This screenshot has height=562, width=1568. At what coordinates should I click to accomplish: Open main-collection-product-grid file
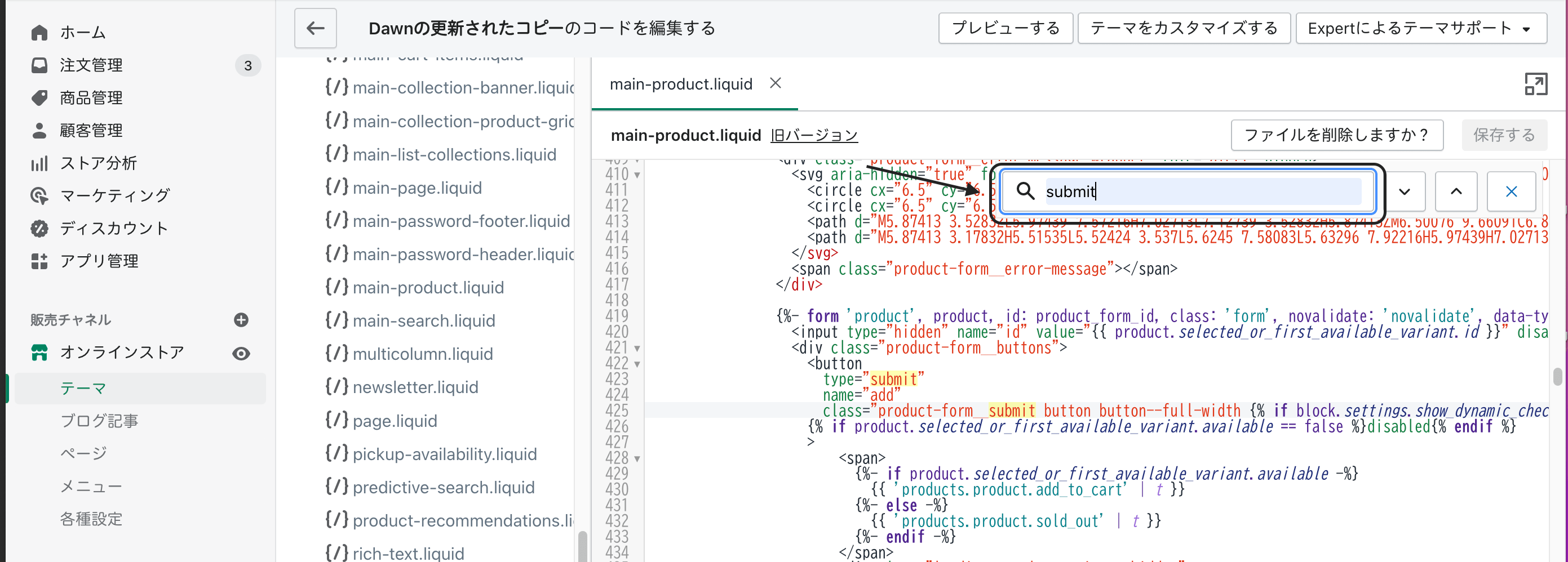[463, 121]
